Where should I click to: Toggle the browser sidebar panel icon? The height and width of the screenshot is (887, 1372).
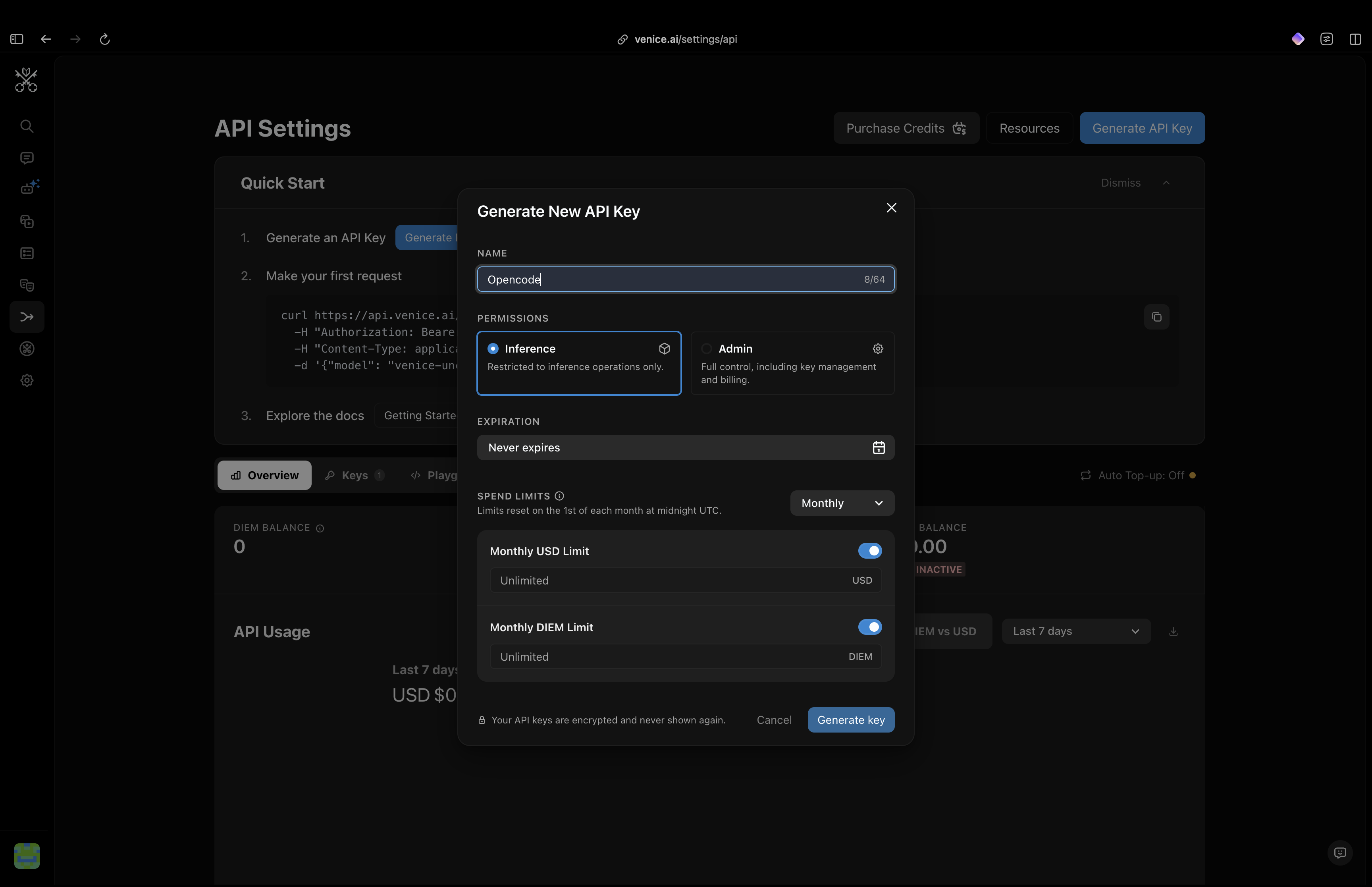[x=17, y=39]
